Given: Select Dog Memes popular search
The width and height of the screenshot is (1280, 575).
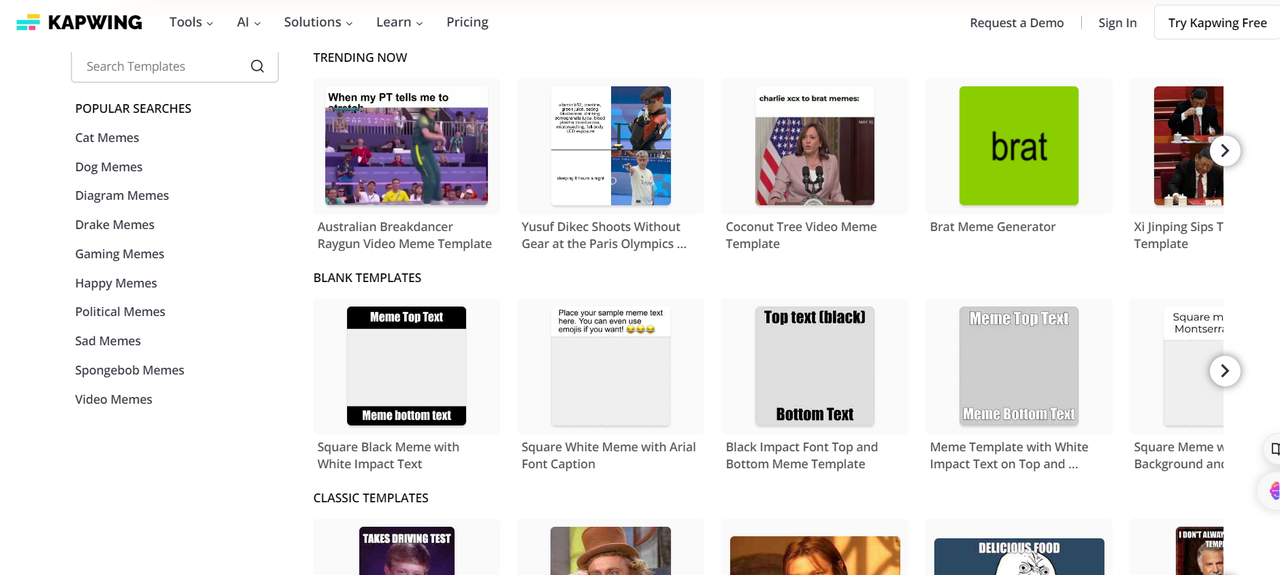Looking at the screenshot, I should click(x=109, y=167).
